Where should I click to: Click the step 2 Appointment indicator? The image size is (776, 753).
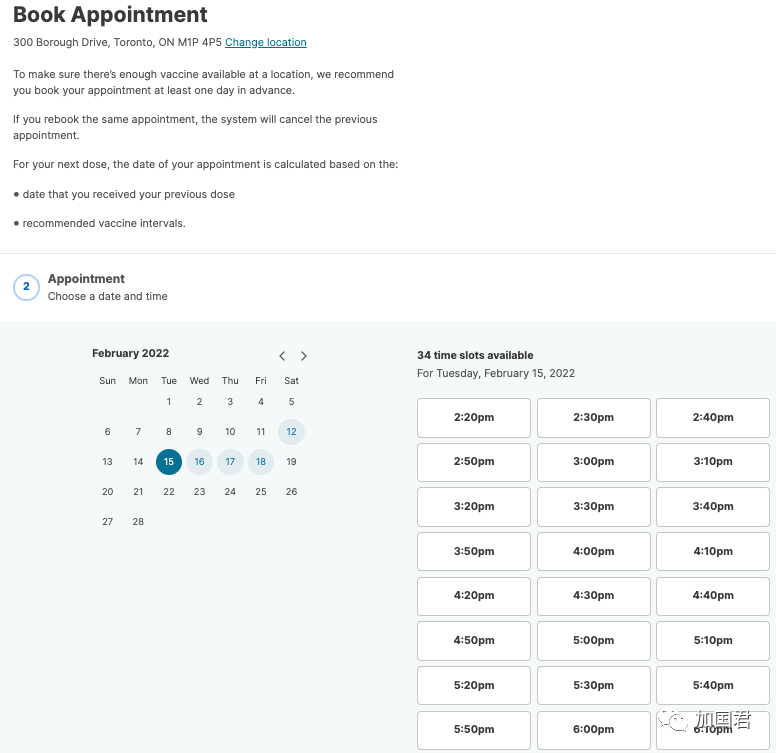point(26,287)
